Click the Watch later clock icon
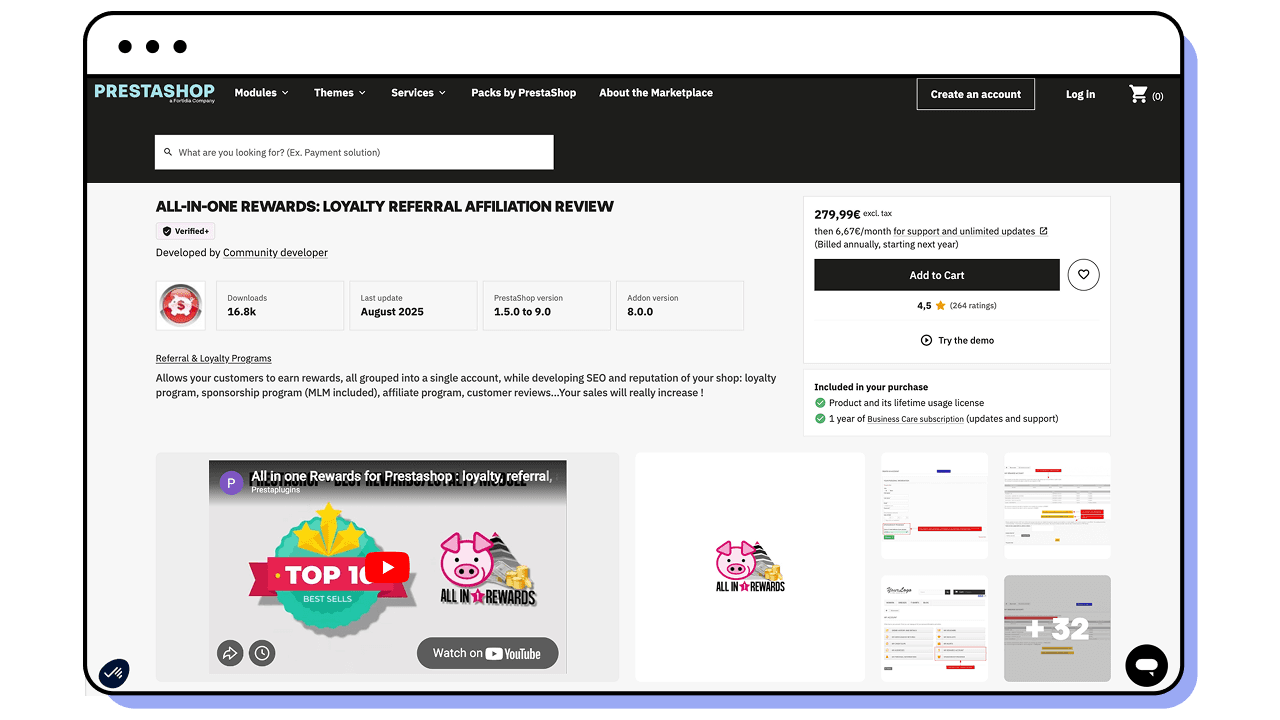The image size is (1280, 720). 261,654
